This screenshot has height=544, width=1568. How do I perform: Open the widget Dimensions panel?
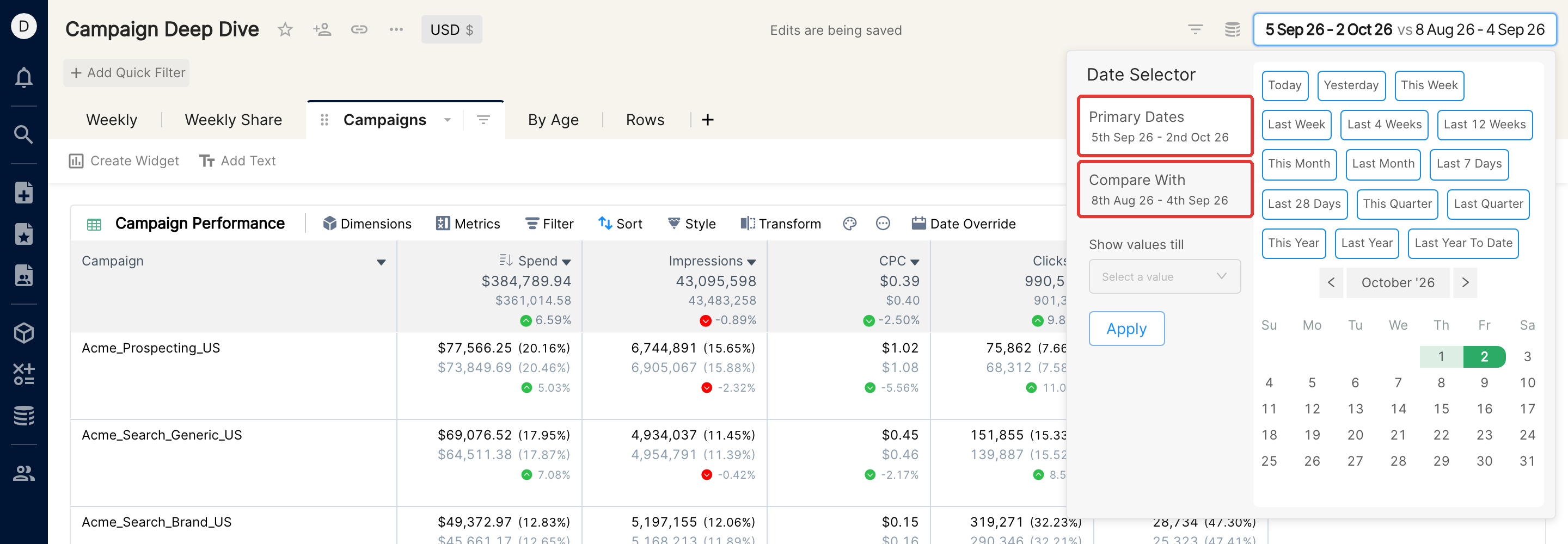pyautogui.click(x=367, y=224)
